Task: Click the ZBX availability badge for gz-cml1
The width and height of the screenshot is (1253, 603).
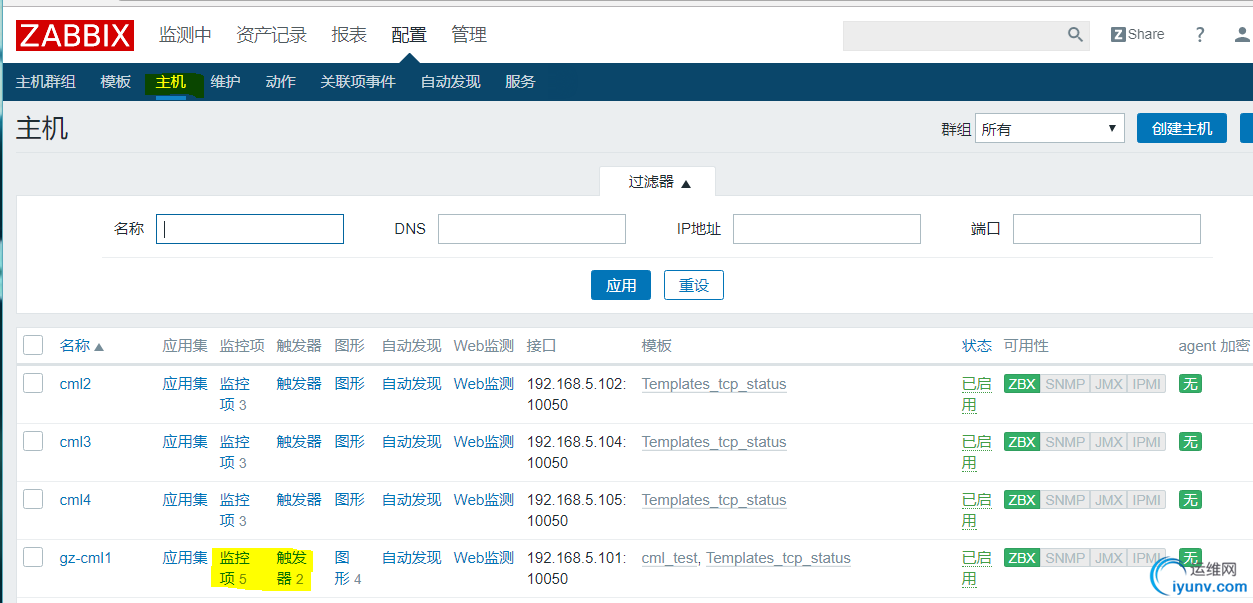Action: pos(1022,558)
